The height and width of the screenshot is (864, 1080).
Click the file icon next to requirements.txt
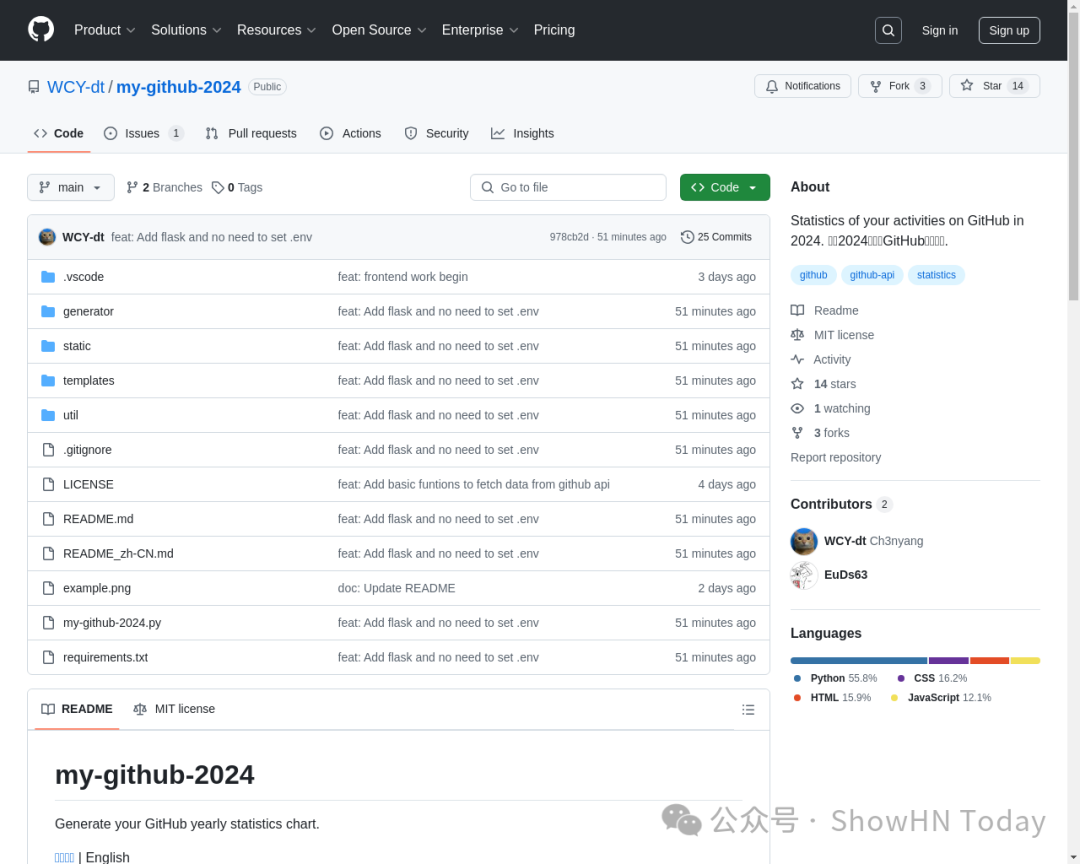tap(48, 657)
